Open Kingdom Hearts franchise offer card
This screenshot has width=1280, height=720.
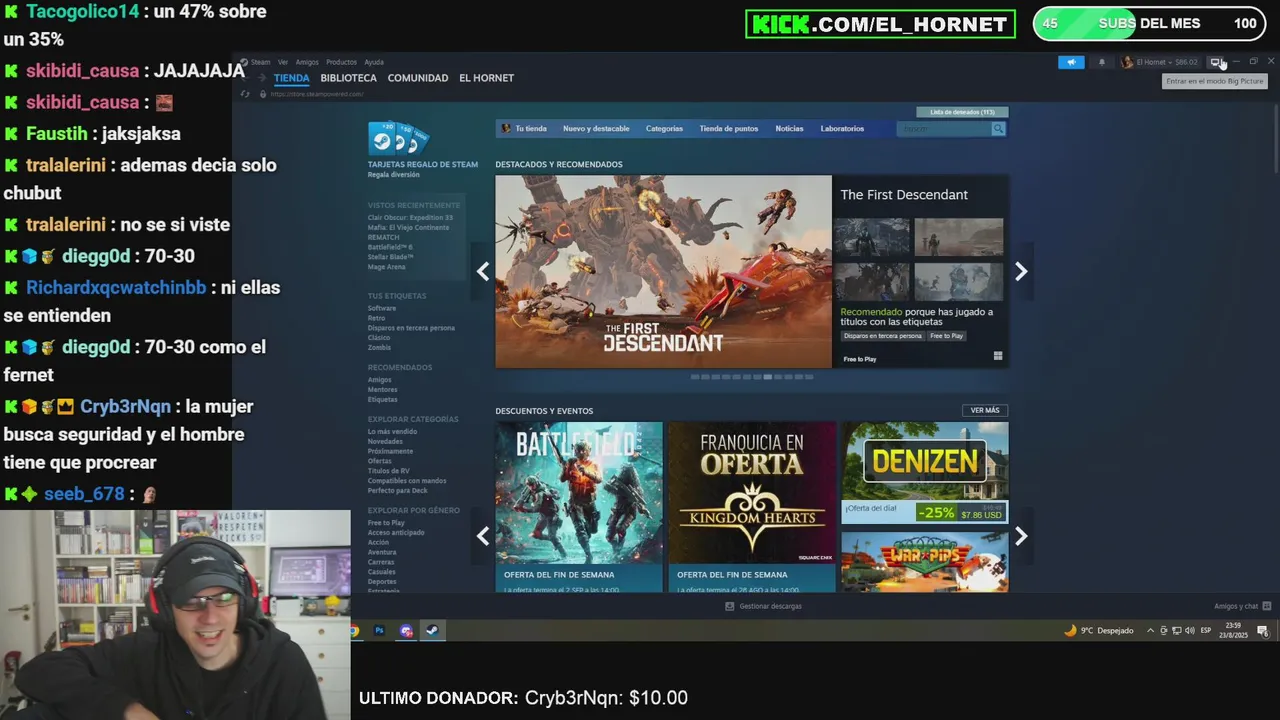coord(752,507)
